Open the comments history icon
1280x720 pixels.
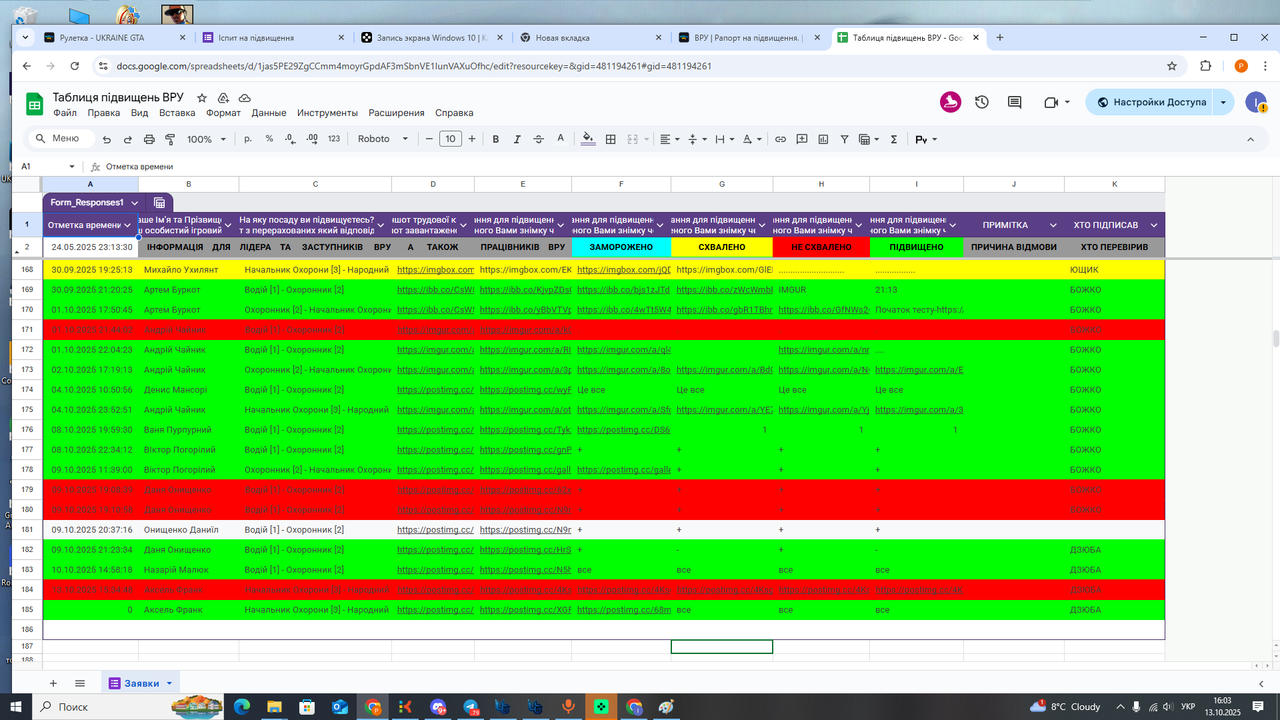point(1014,102)
